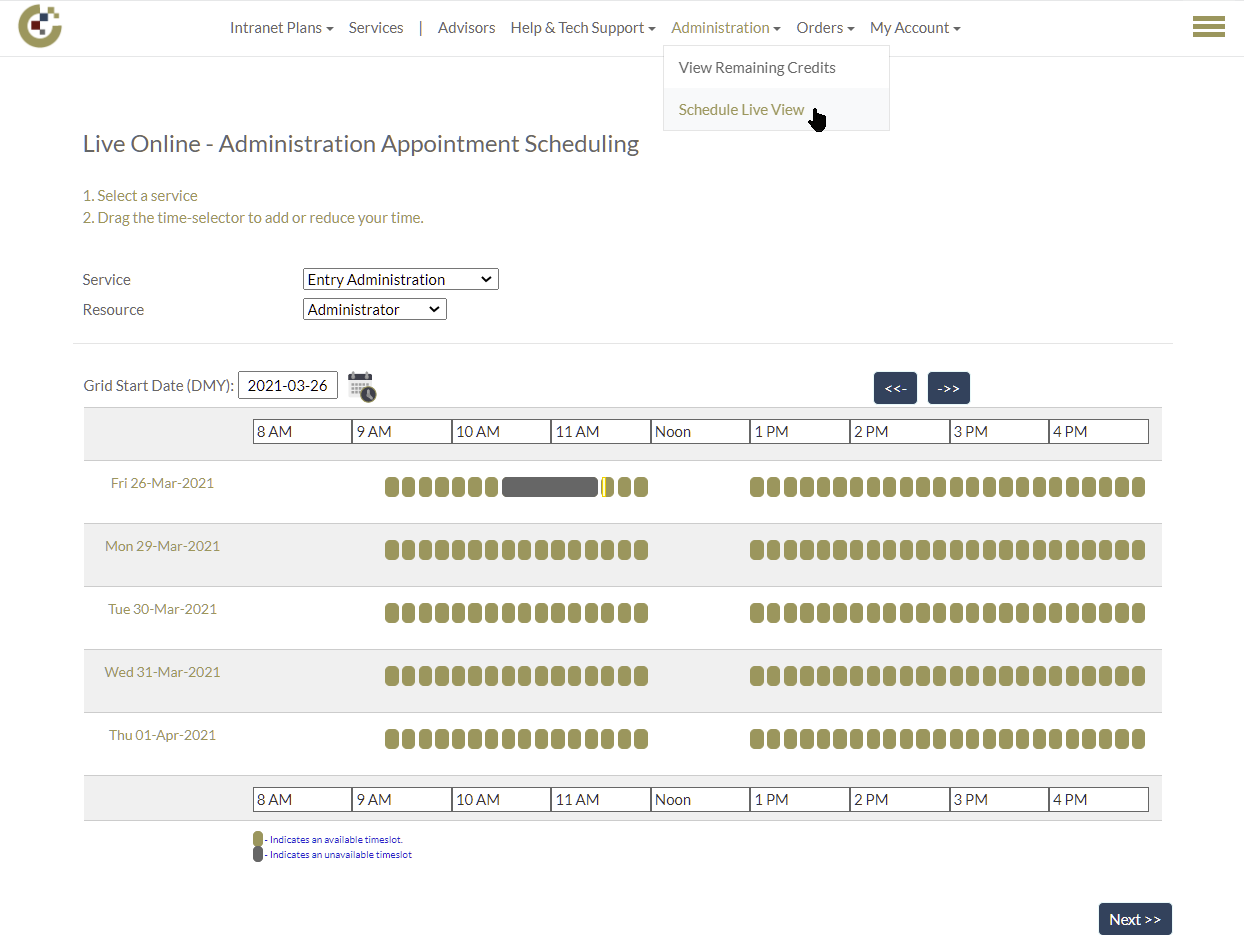Click the Next >> button
This screenshot has width=1244, height=935.
1135,919
